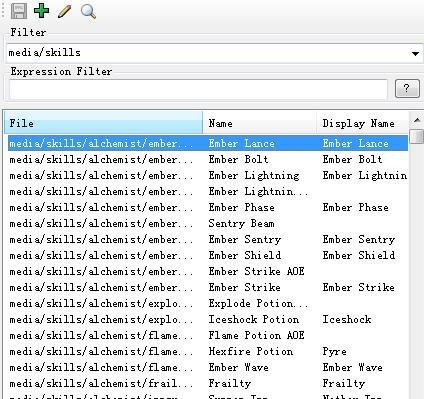
Task: Click the file path of Frailty row
Action: tap(101, 384)
